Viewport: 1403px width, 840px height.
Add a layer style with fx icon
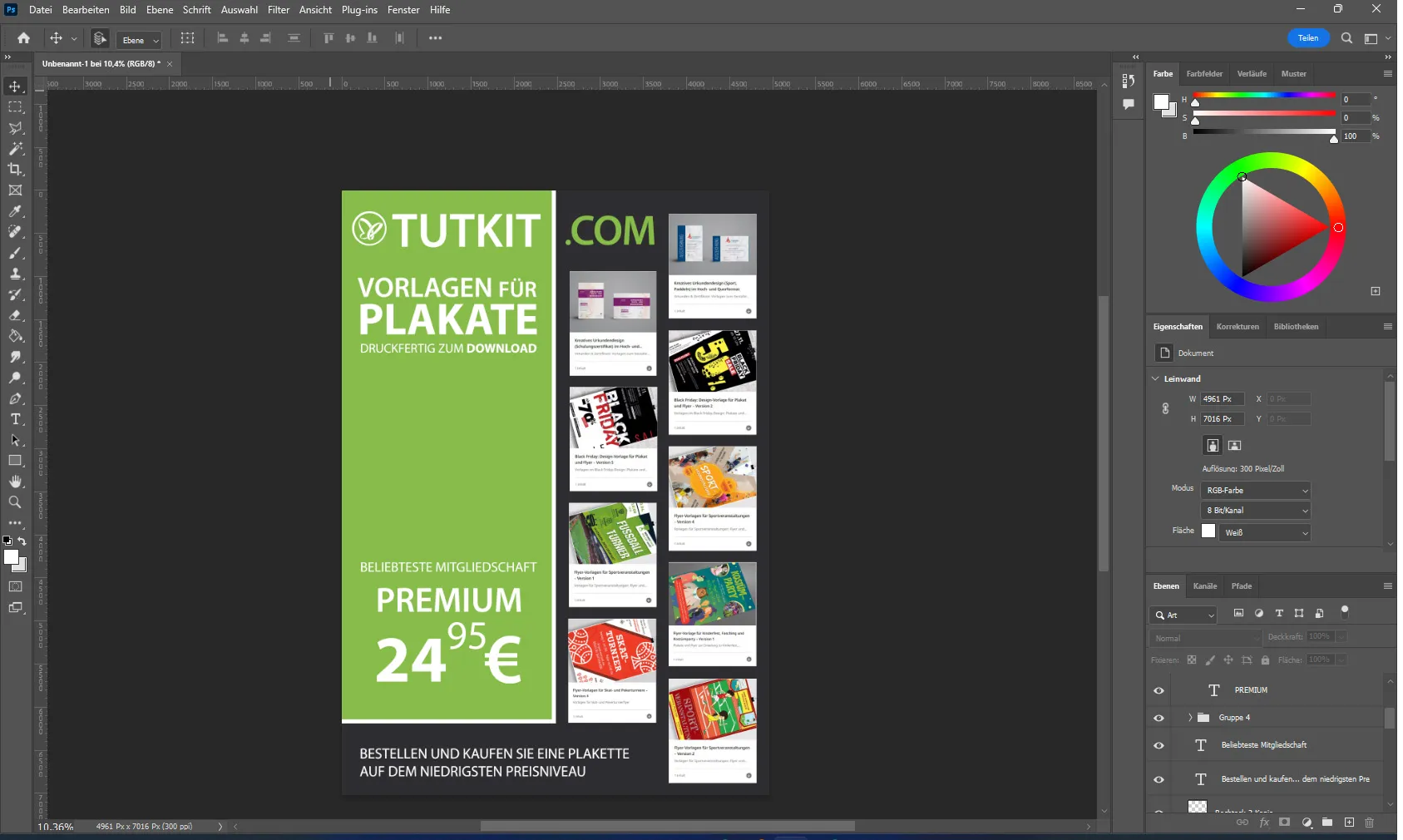pyautogui.click(x=1264, y=823)
